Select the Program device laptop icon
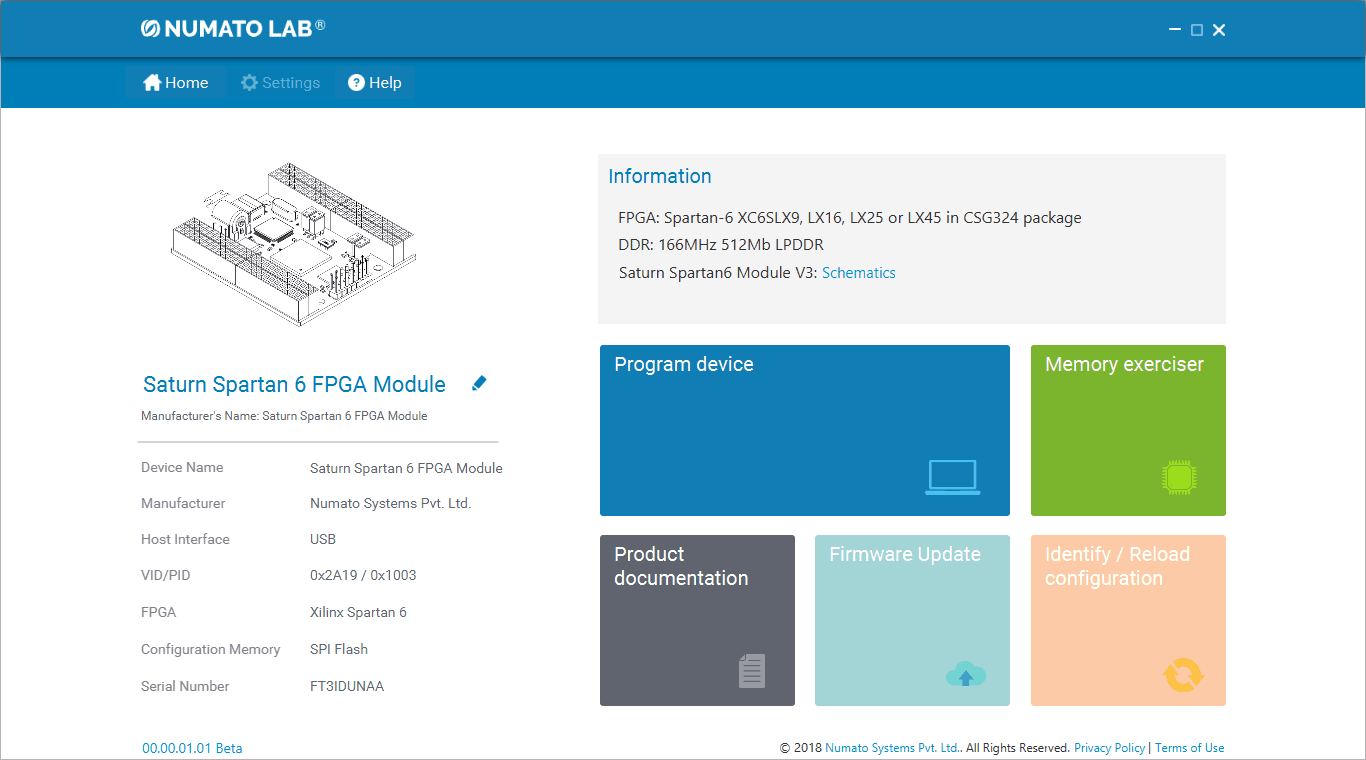 coord(952,477)
